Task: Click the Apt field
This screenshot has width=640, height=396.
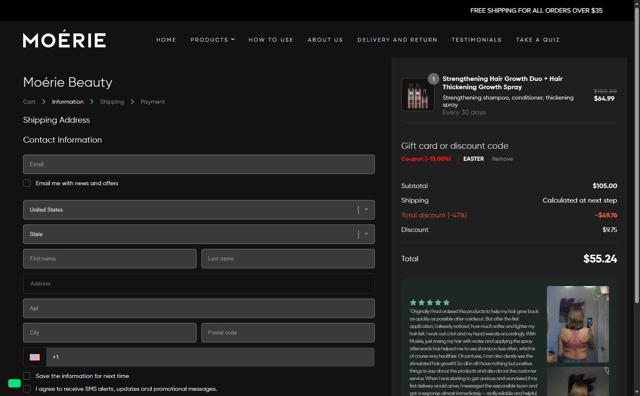Action: [199, 308]
